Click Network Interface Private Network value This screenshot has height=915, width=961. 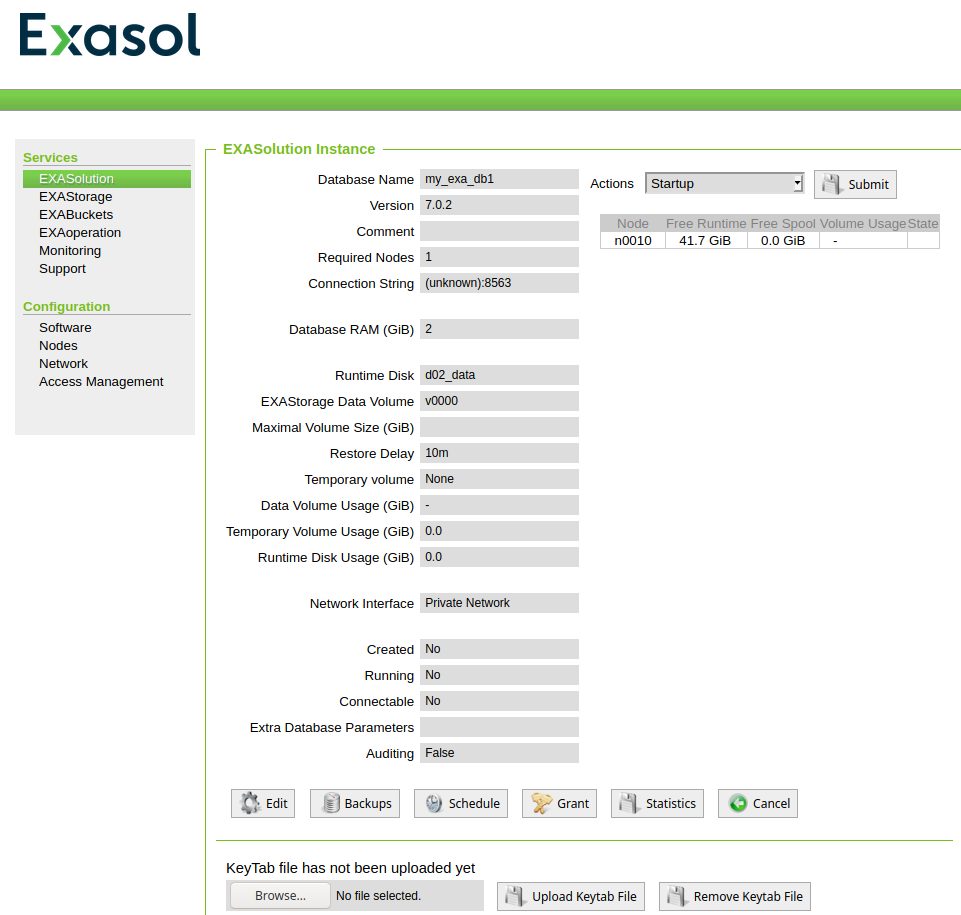[x=499, y=603]
